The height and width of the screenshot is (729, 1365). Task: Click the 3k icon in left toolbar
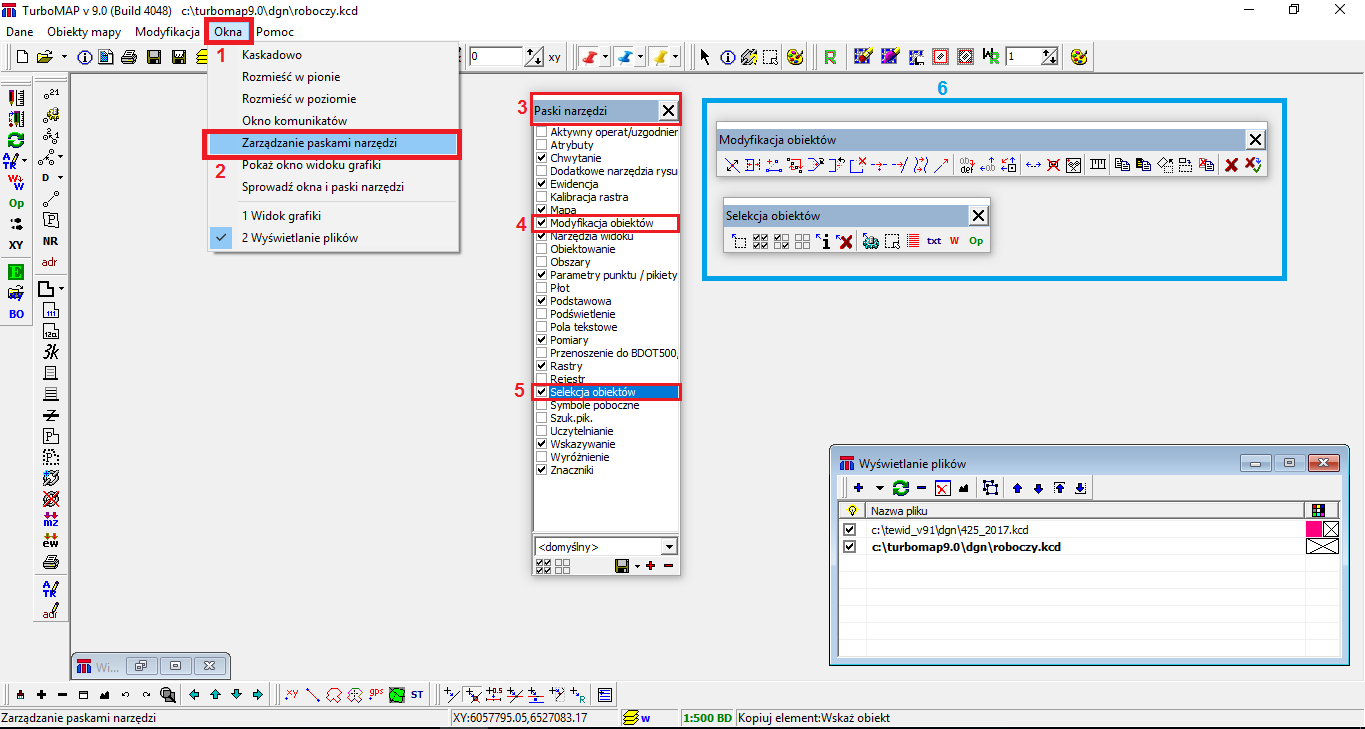pos(50,352)
